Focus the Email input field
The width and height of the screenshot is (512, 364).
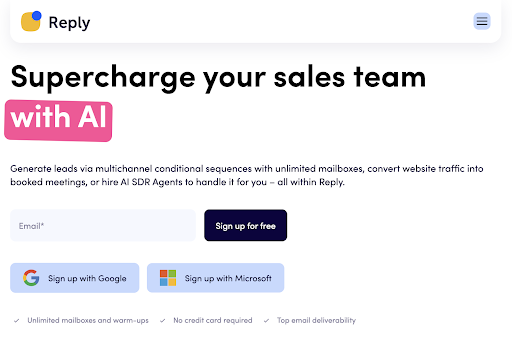103,225
